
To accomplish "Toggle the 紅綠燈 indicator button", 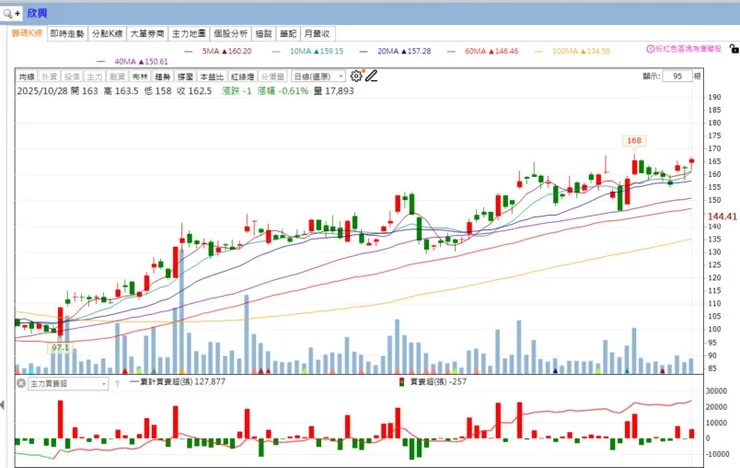I will (243, 76).
